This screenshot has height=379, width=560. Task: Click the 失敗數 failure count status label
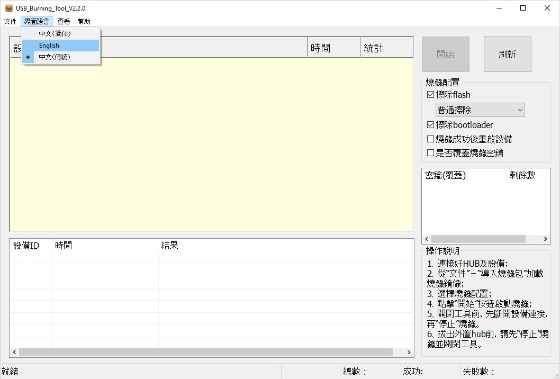(x=478, y=371)
